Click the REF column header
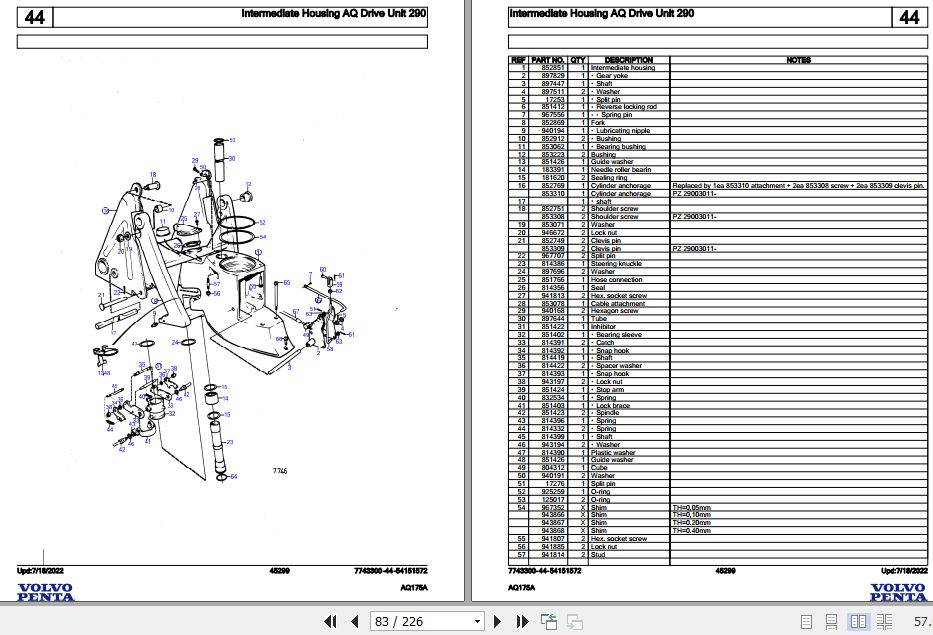The image size is (933, 635). coord(518,60)
